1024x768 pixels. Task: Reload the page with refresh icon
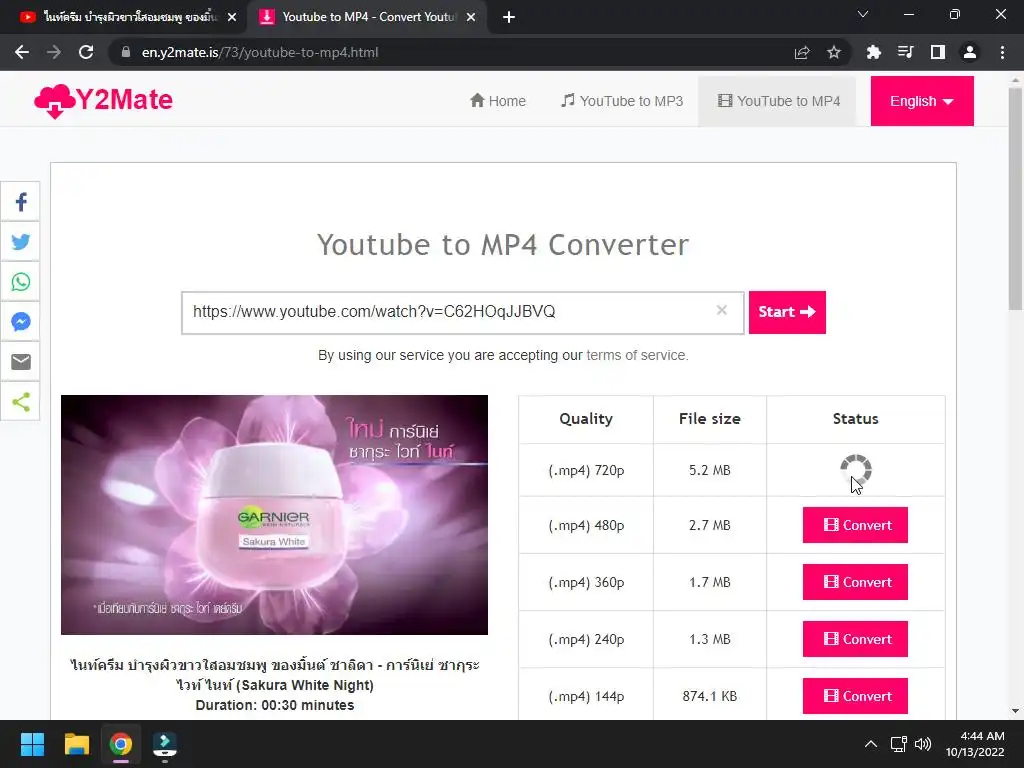point(86,52)
